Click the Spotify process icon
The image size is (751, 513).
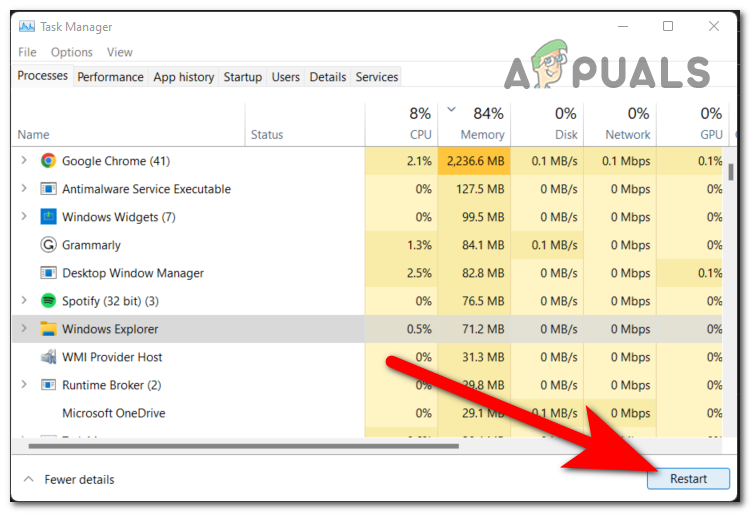(x=48, y=301)
